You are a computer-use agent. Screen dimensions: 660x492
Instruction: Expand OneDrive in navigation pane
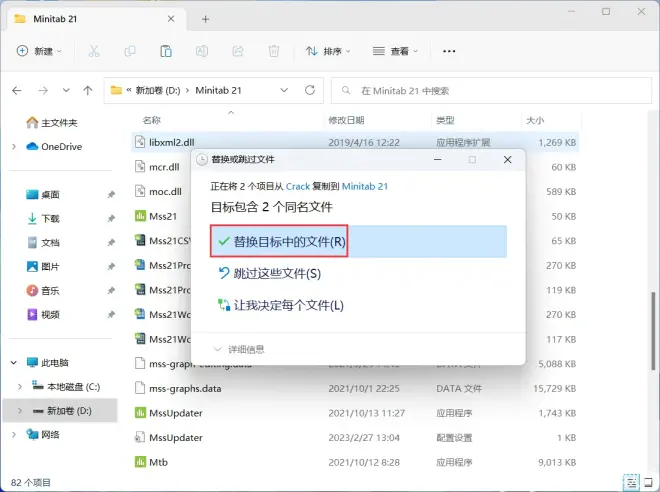click(x=14, y=146)
